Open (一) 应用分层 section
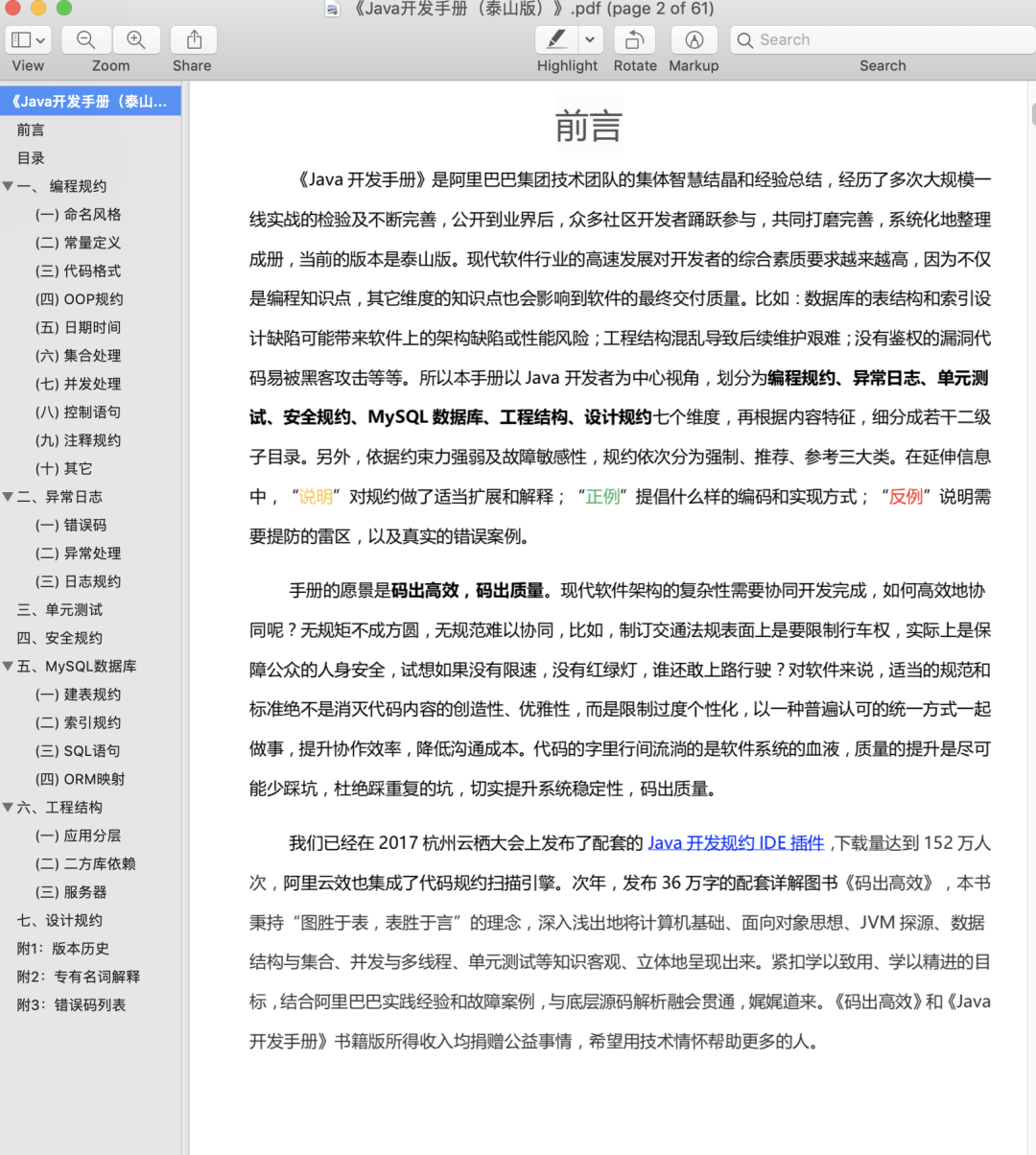 coord(78,837)
